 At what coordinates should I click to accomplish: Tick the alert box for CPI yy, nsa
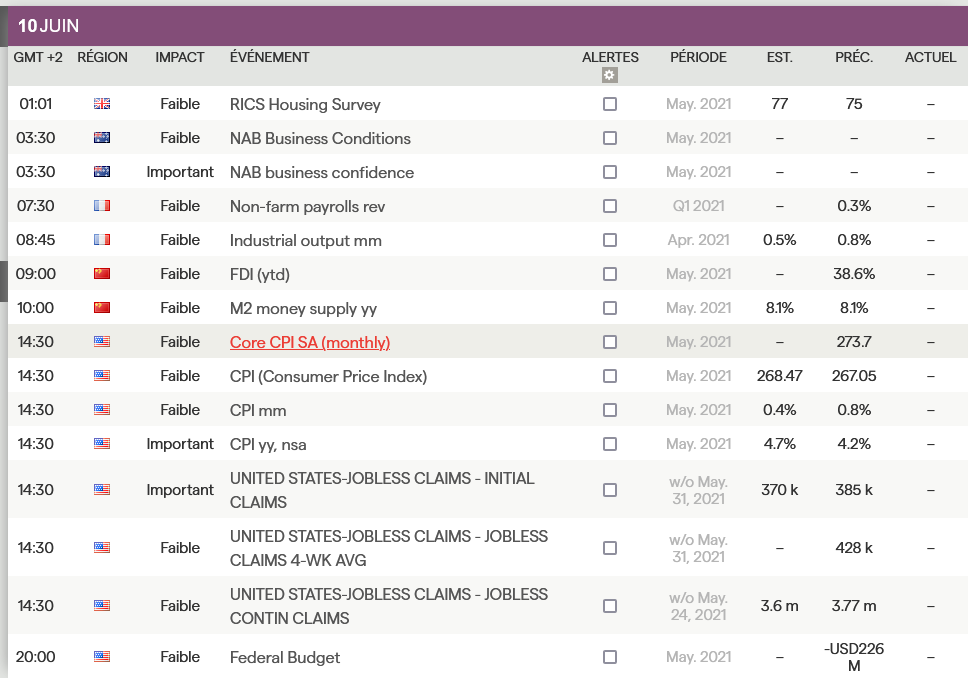click(610, 444)
